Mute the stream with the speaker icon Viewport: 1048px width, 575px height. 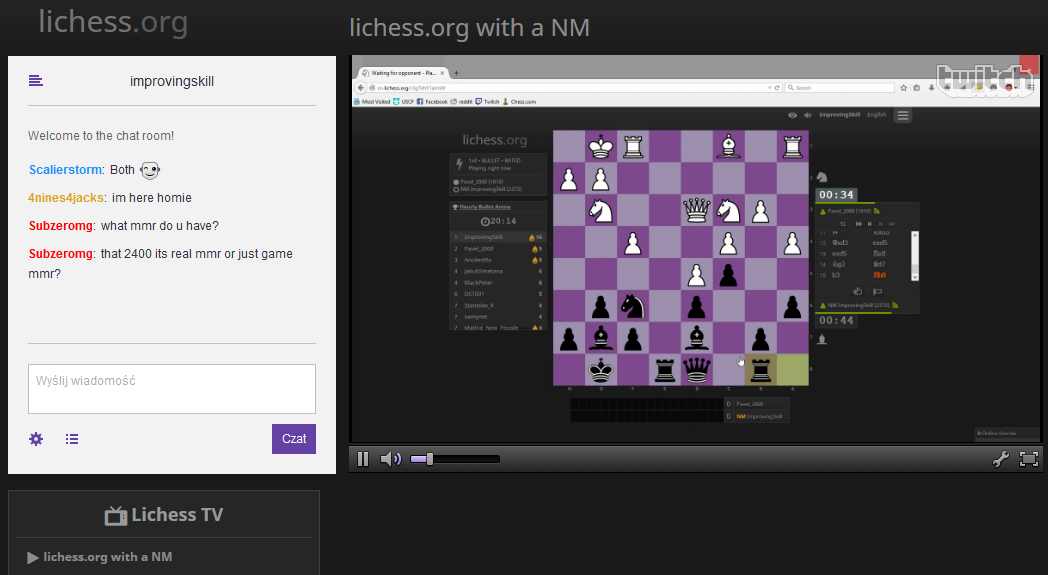tap(390, 459)
